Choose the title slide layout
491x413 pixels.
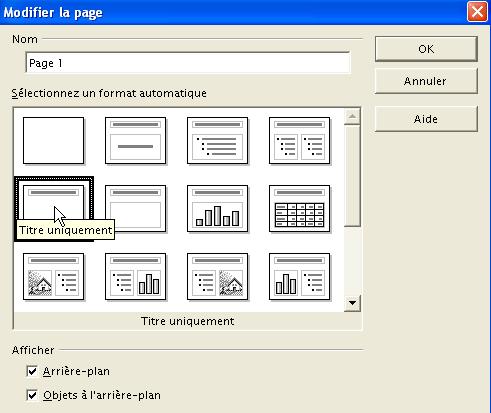[x=135, y=140]
